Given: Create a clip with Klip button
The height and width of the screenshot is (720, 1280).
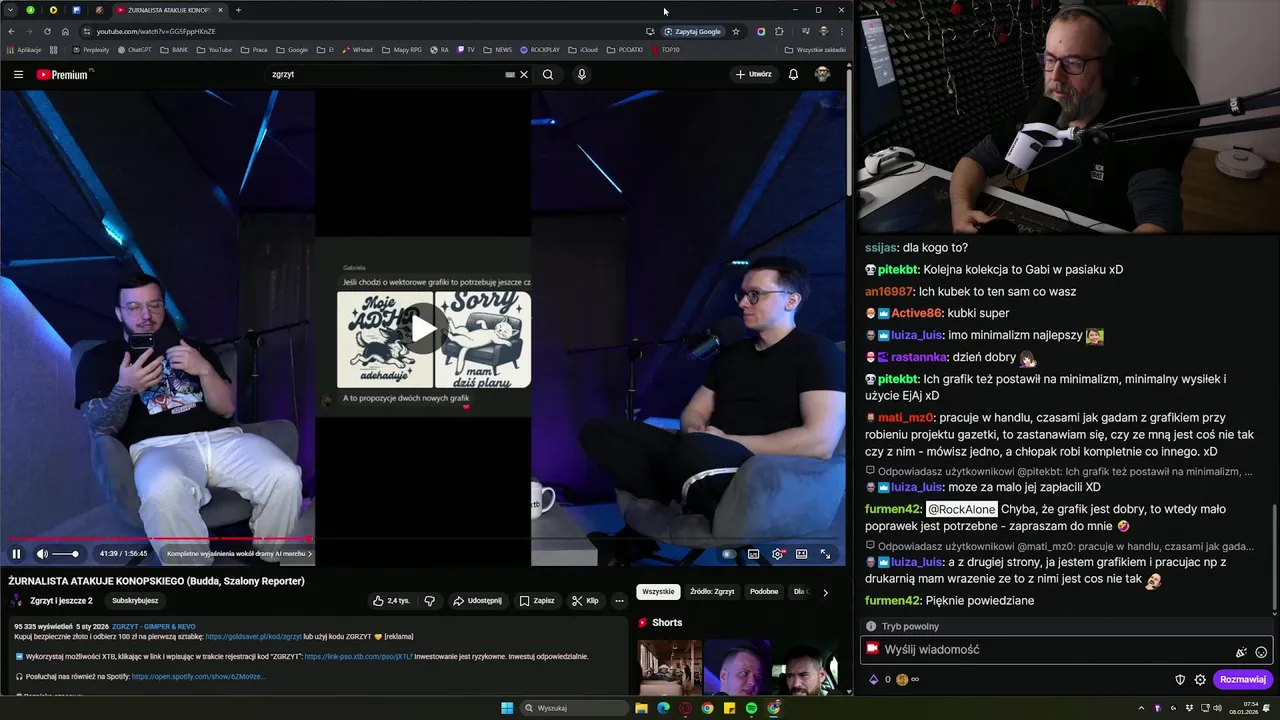Looking at the screenshot, I should tap(585, 601).
